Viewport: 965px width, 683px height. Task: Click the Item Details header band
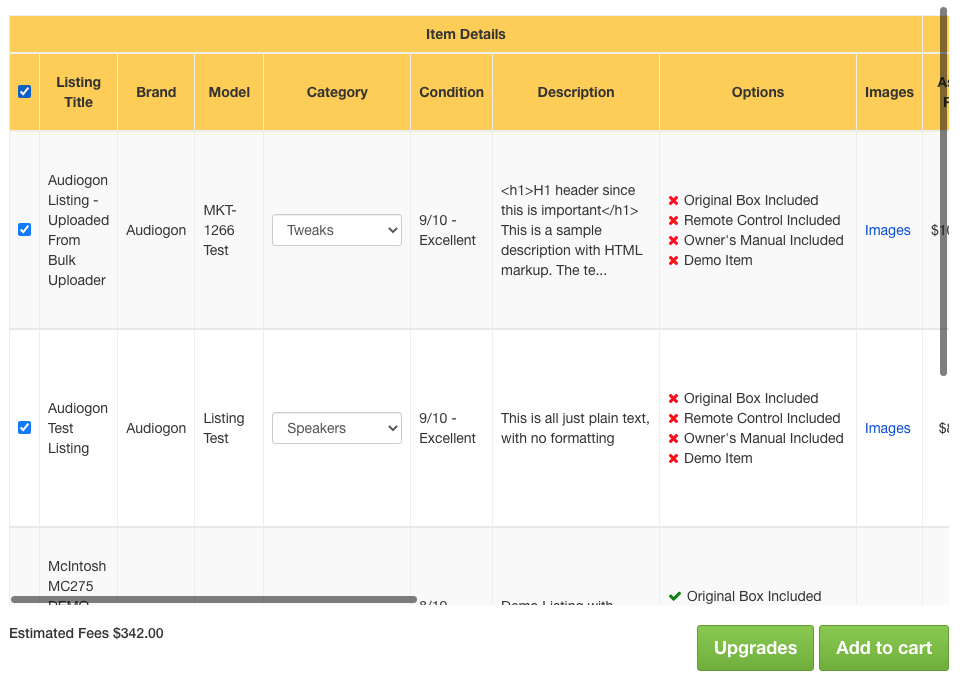(x=466, y=34)
